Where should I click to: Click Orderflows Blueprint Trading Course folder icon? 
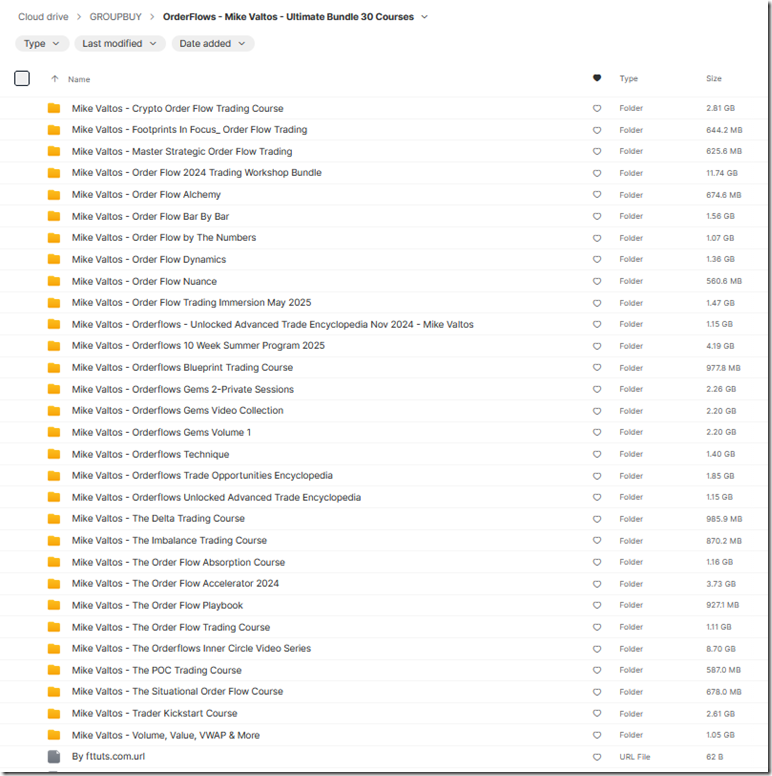[54, 368]
